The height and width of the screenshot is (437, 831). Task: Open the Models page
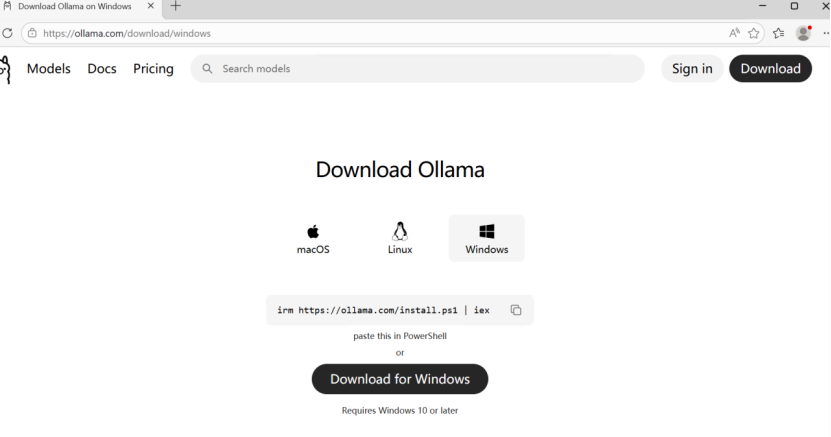coord(49,69)
